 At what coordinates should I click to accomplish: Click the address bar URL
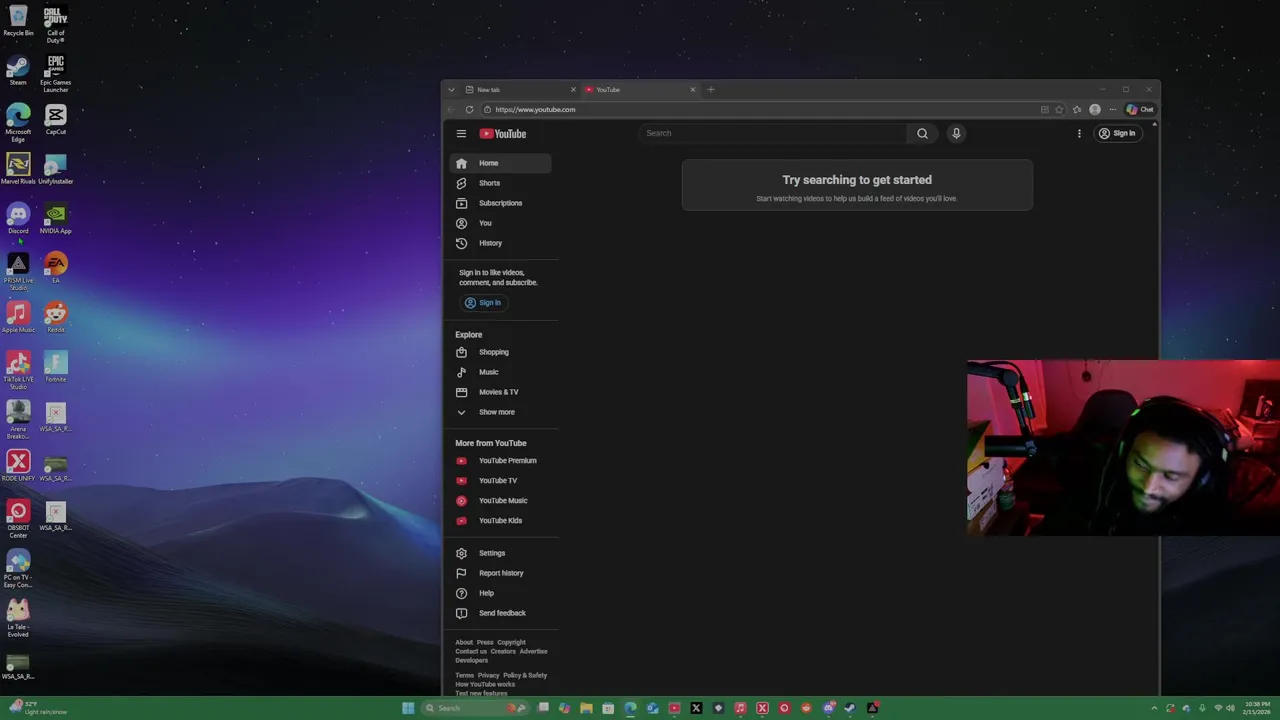coord(535,110)
